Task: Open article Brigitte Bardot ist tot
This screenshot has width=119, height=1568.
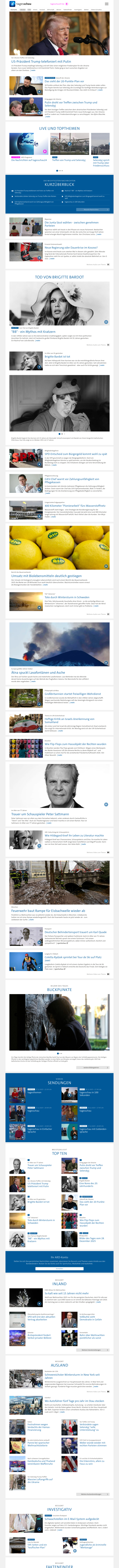Action: [57, 357]
